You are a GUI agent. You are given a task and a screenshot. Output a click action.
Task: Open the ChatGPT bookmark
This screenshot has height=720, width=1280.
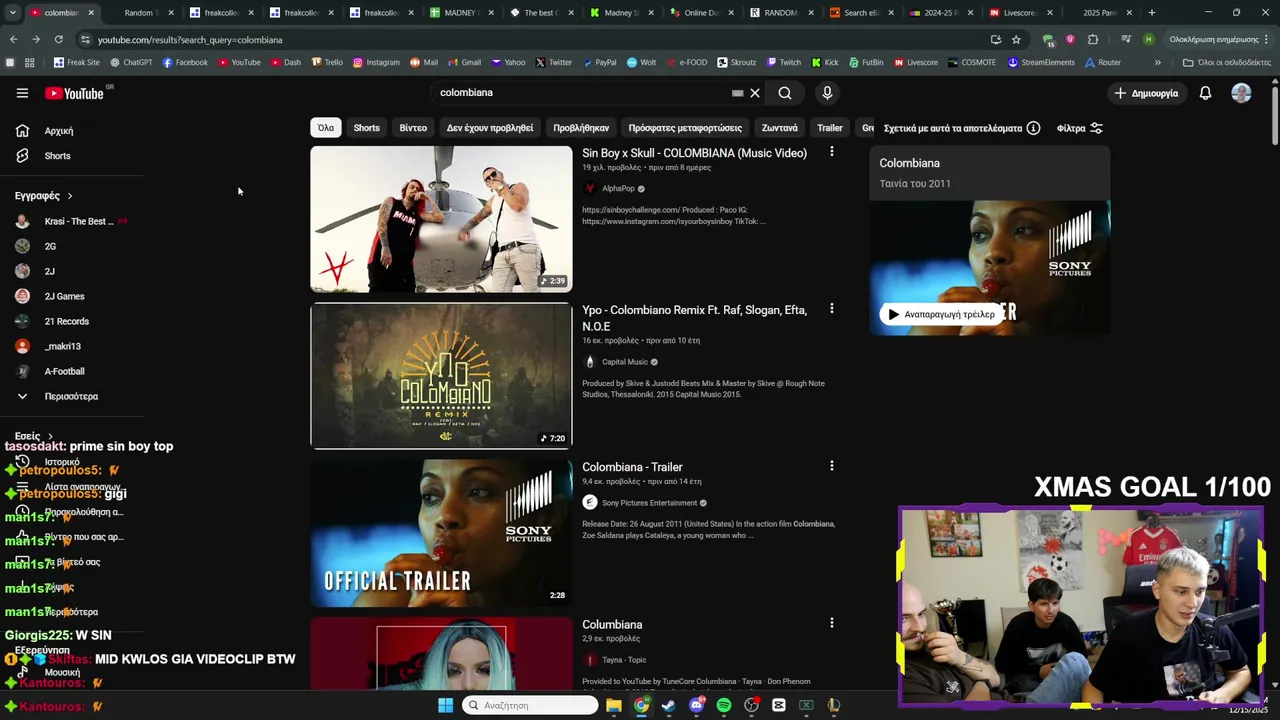click(131, 62)
